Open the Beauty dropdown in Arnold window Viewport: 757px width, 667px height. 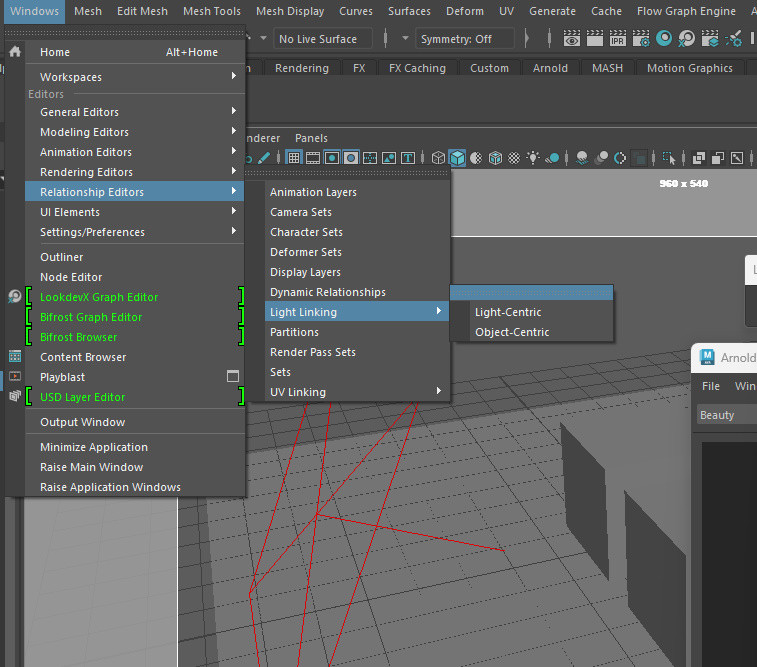[727, 415]
